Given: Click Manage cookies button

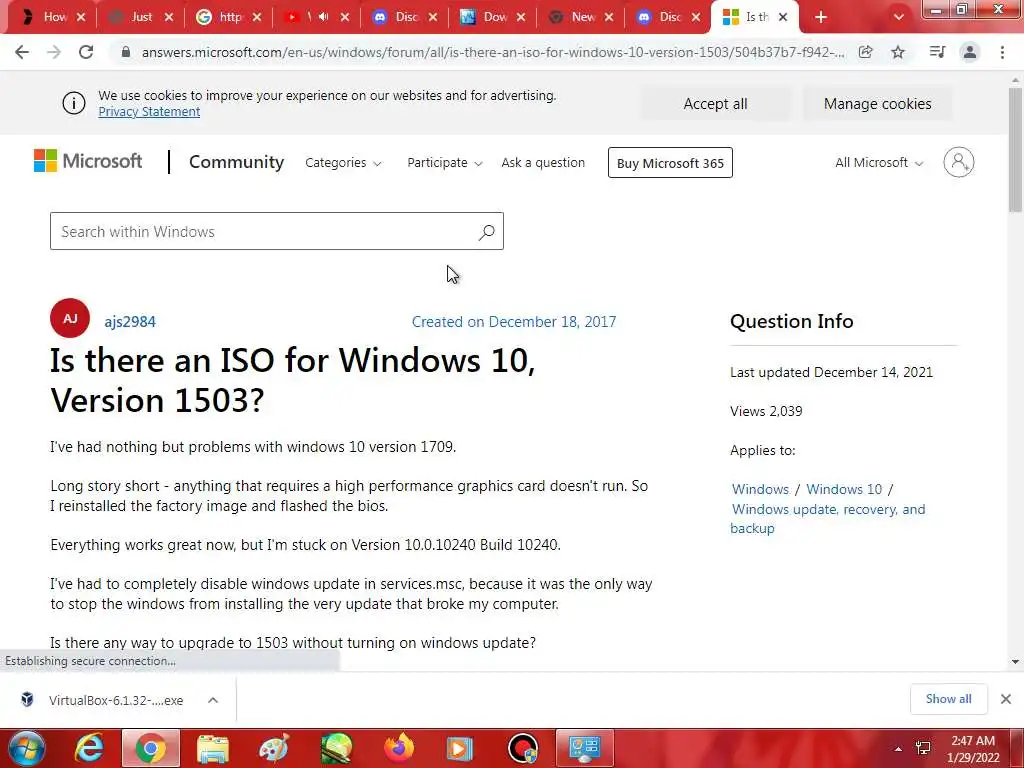Looking at the screenshot, I should pyautogui.click(x=877, y=104).
